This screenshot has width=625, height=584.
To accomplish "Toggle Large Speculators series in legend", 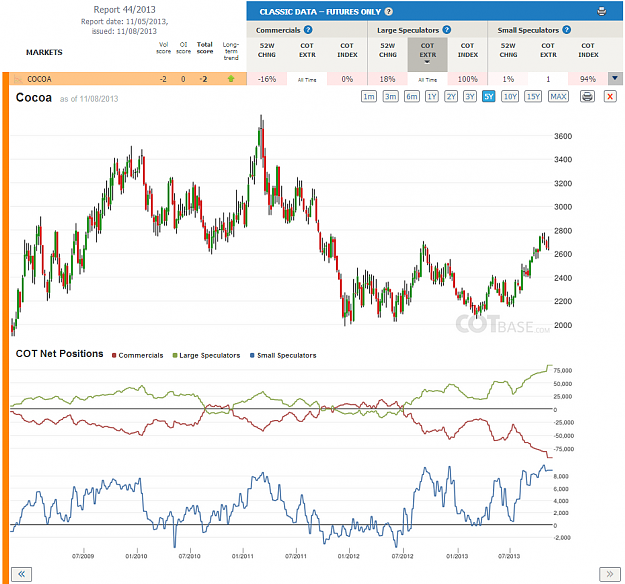I will tap(206, 355).
